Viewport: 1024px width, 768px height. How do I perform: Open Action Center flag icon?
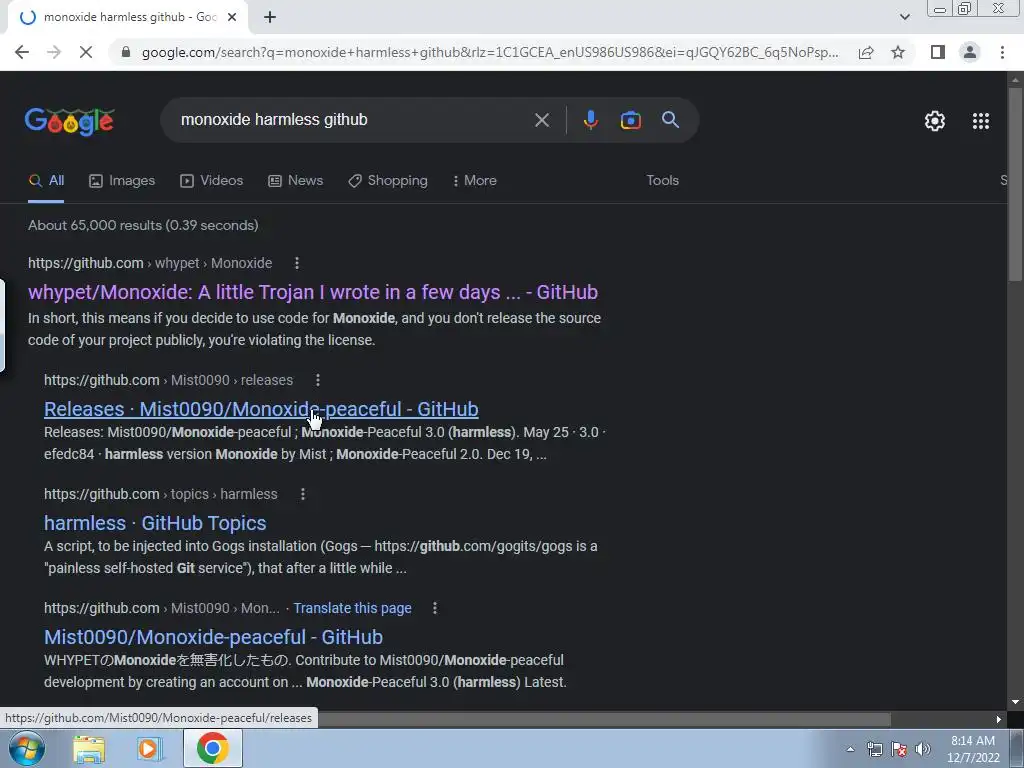click(x=899, y=749)
